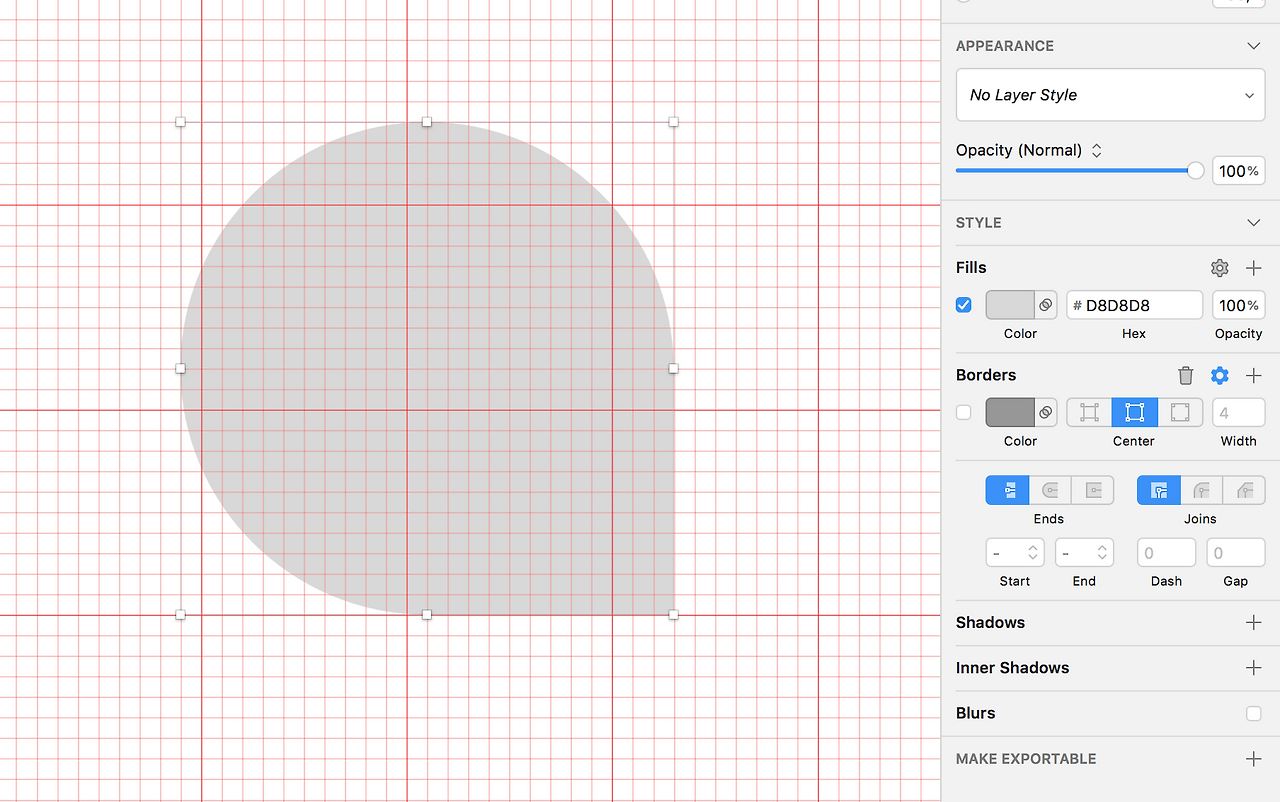Select the highlighted Center border position button
This screenshot has height=802, width=1280.
pos(1134,412)
